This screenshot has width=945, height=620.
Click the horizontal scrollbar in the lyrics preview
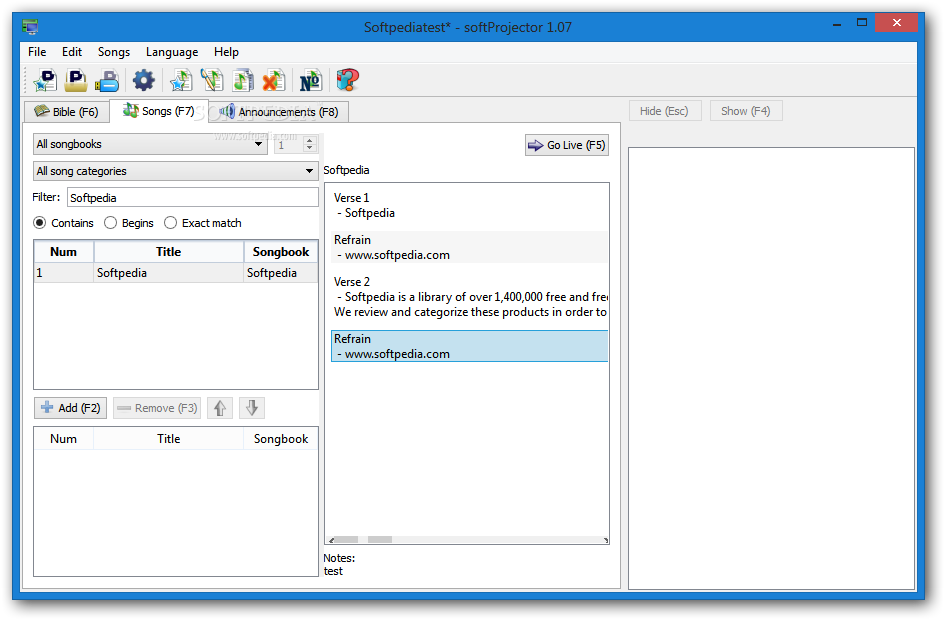[467, 540]
